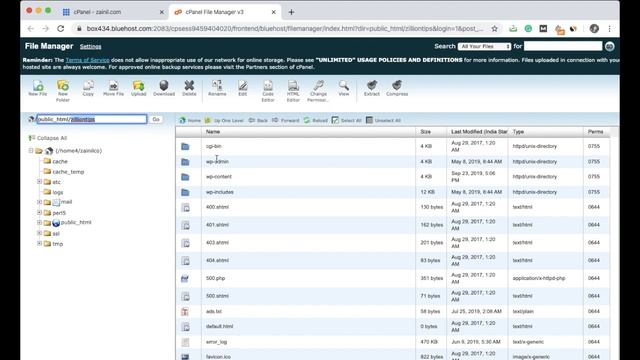Submit search with the round button
The height and width of the screenshot is (360, 640).
[x=609, y=46]
